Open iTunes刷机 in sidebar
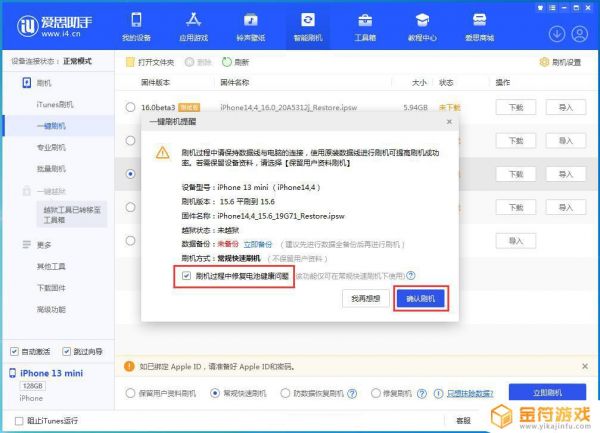The image size is (600, 433). (55, 104)
